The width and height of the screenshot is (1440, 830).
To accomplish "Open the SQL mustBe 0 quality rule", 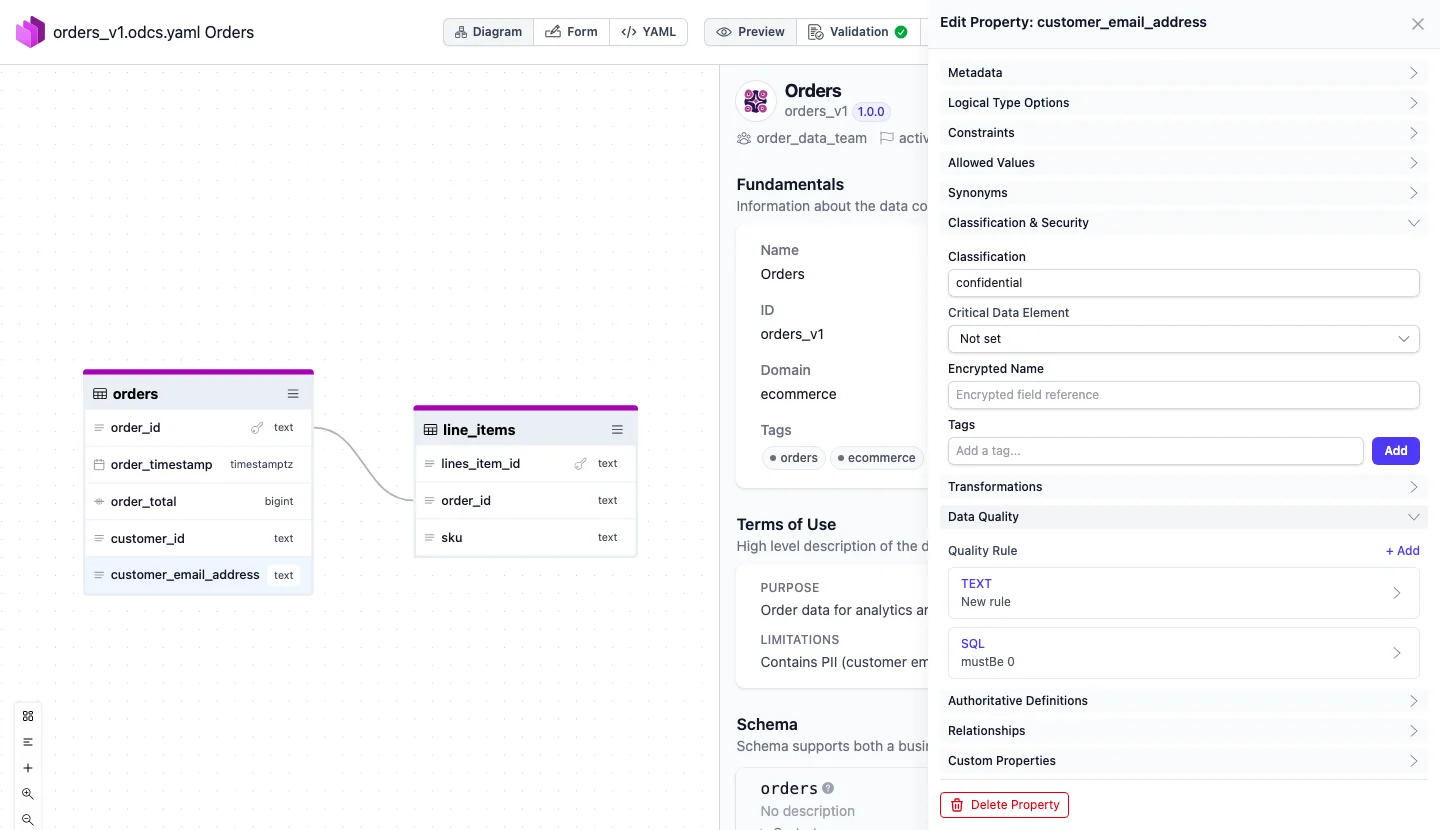I will click(1184, 653).
